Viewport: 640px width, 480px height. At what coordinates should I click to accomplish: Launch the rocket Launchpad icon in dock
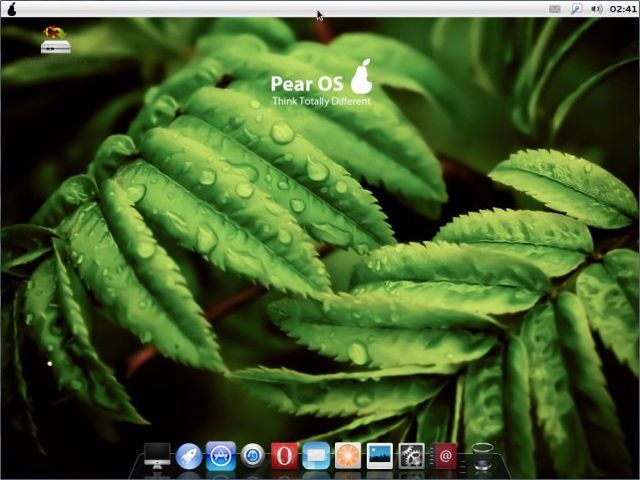pyautogui.click(x=189, y=457)
